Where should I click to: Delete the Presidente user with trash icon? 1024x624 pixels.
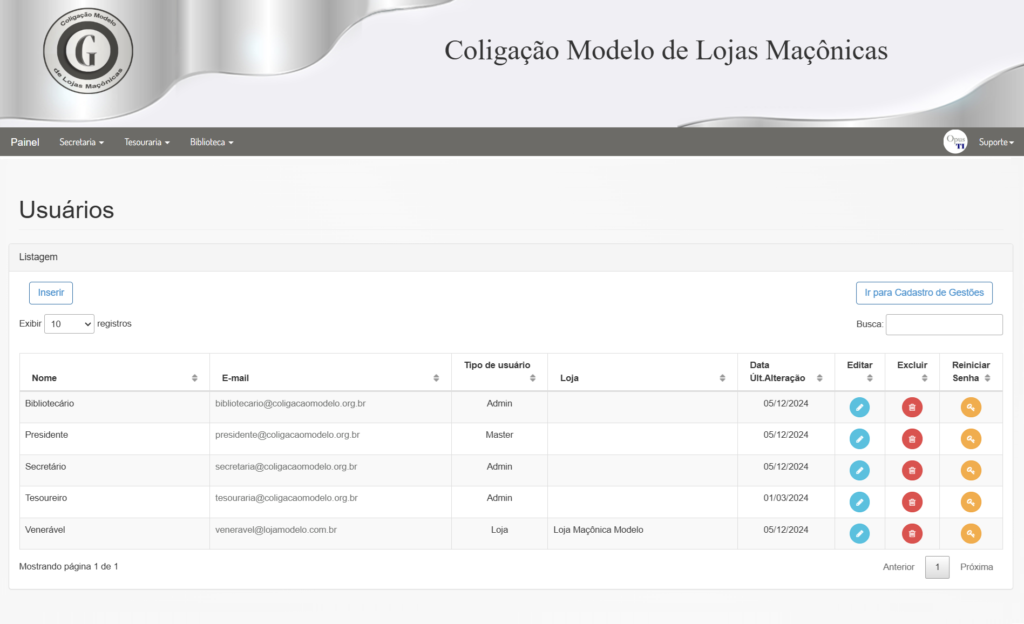[912, 439]
